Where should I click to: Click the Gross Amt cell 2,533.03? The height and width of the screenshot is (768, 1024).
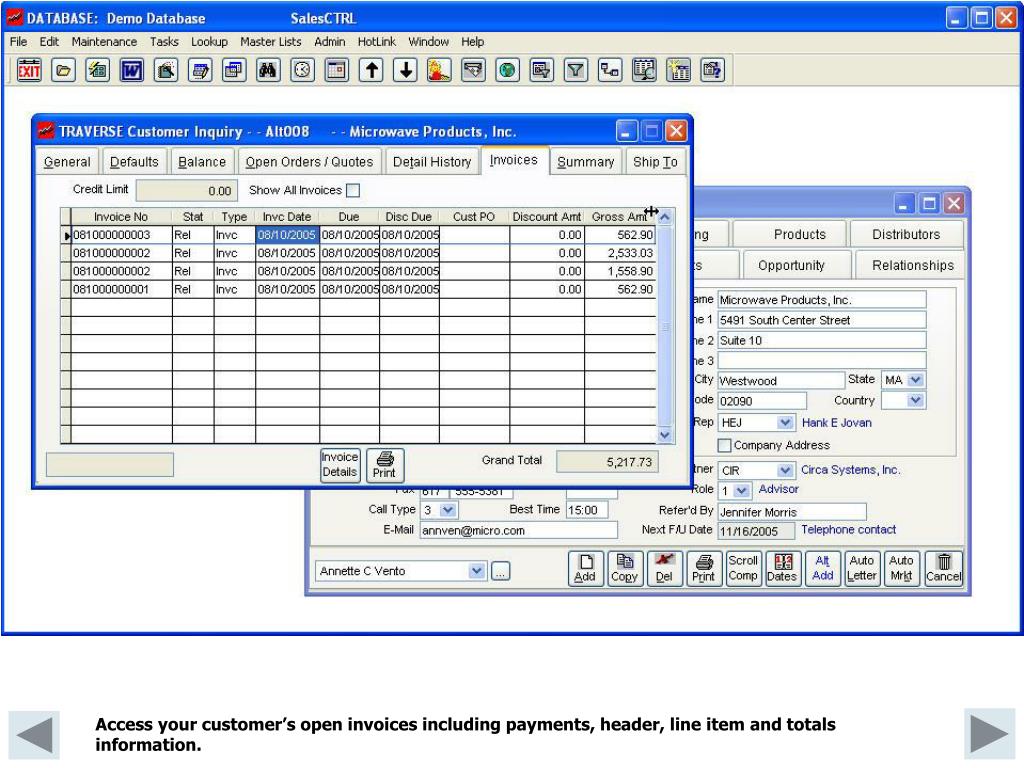pos(620,253)
